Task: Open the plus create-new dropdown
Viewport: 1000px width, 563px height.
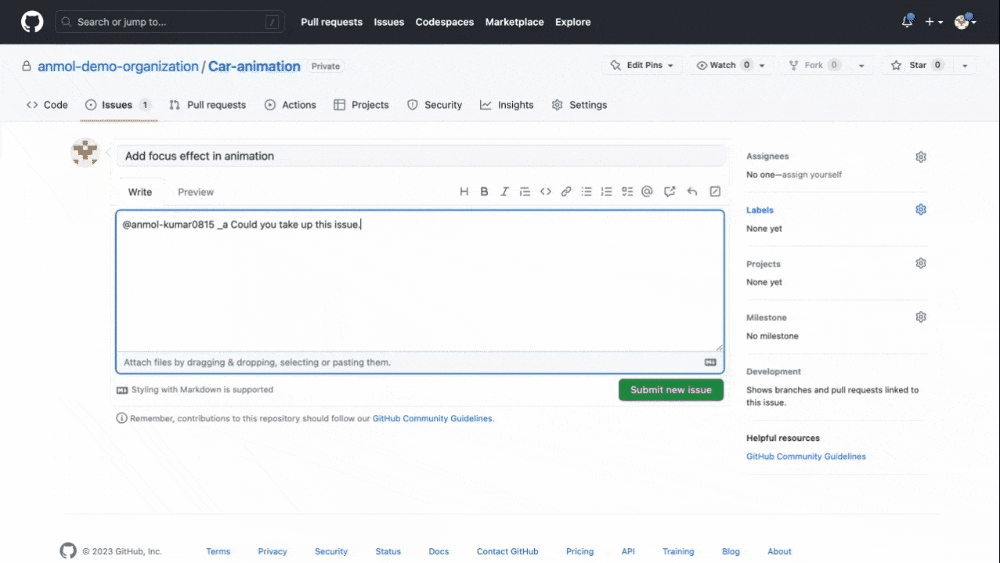Action: [934, 22]
